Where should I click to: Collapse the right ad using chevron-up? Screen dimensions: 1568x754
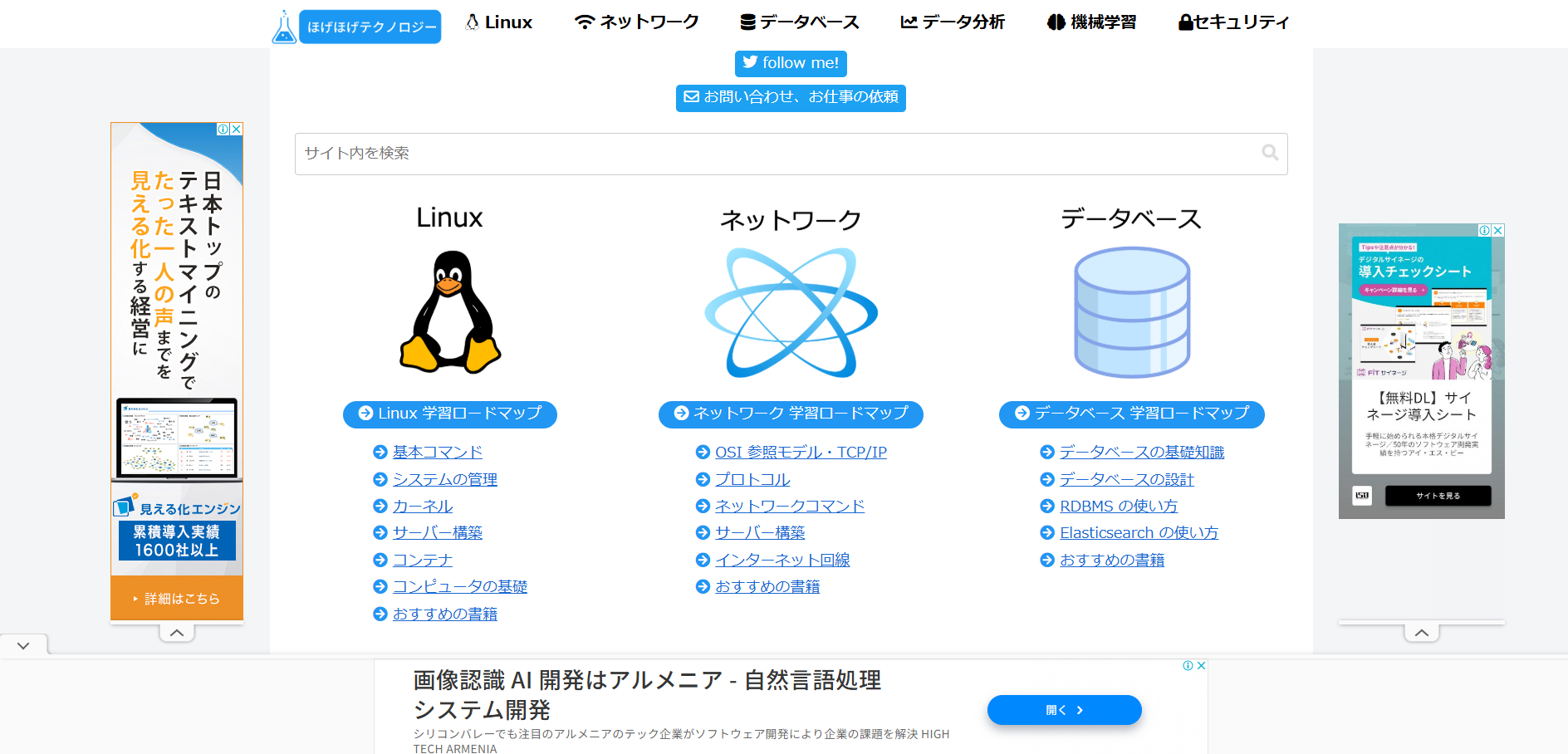tap(1422, 633)
